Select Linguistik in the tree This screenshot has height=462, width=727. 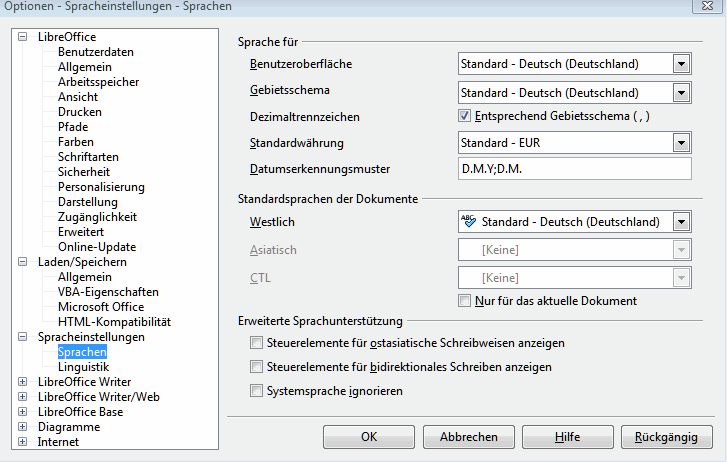pyautogui.click(x=83, y=367)
